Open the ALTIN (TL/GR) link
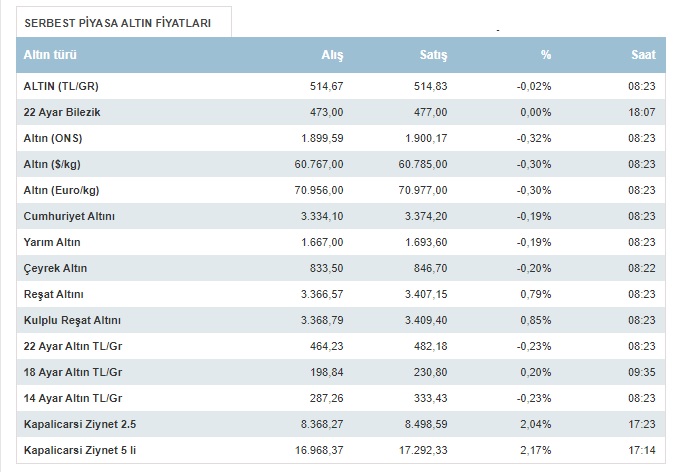Screen dimensions: 679x472 tap(62, 86)
